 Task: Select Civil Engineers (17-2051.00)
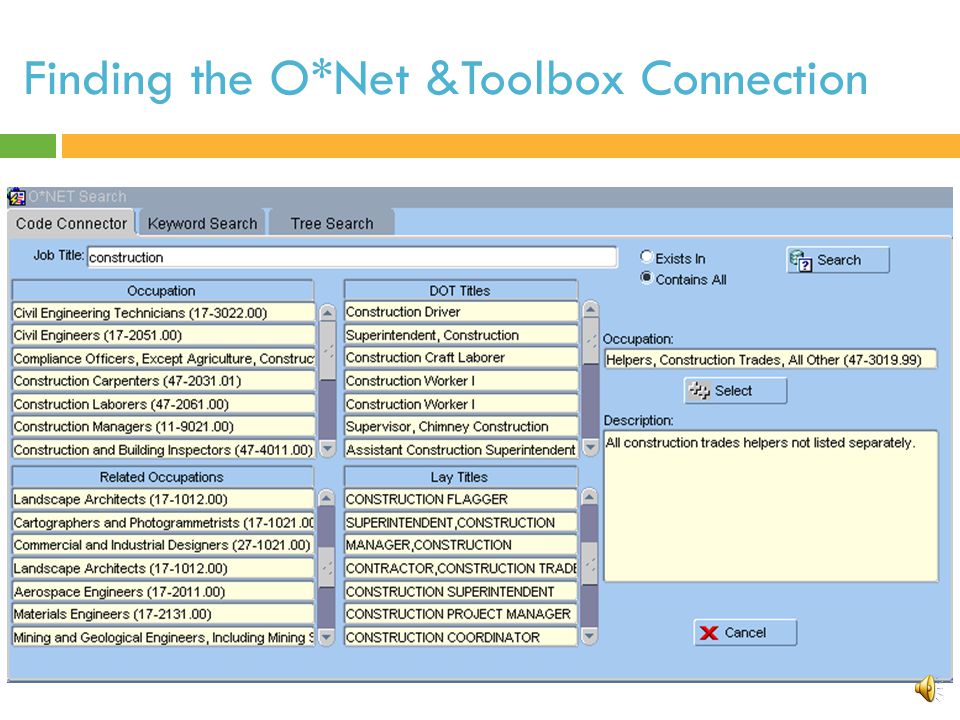(x=163, y=336)
